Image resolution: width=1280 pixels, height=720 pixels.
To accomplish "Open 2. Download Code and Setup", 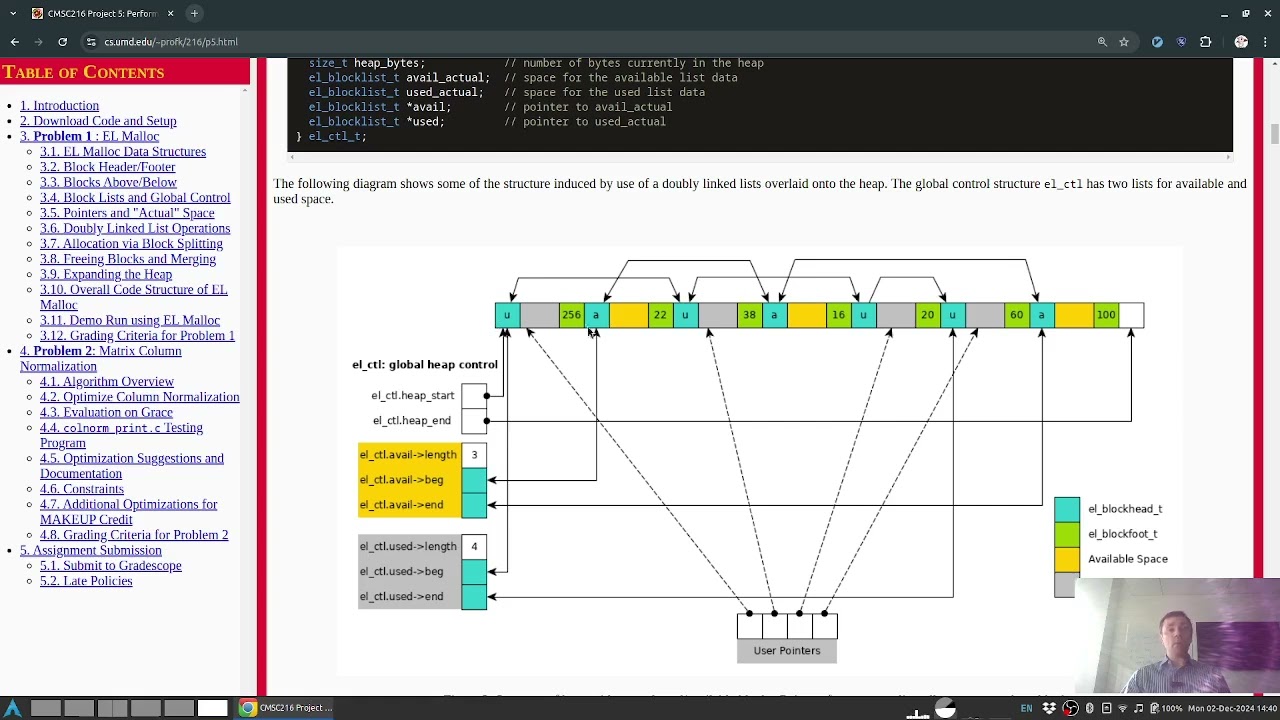I will tap(98, 121).
